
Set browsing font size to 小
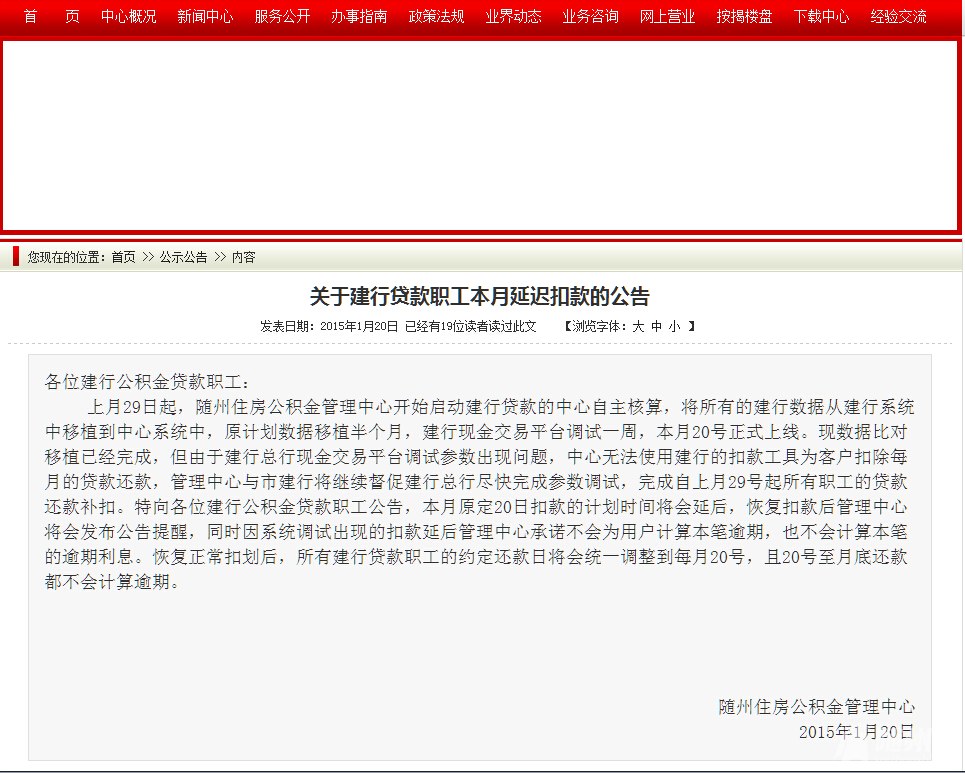click(675, 326)
